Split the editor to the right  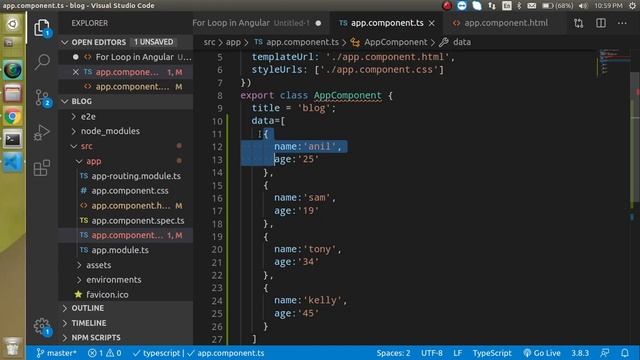pos(601,23)
